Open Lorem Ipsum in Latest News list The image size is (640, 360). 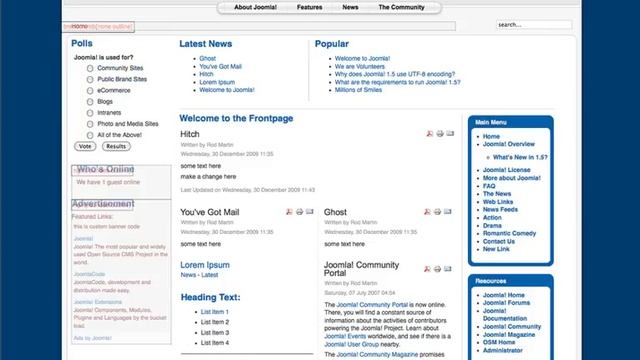click(x=217, y=82)
